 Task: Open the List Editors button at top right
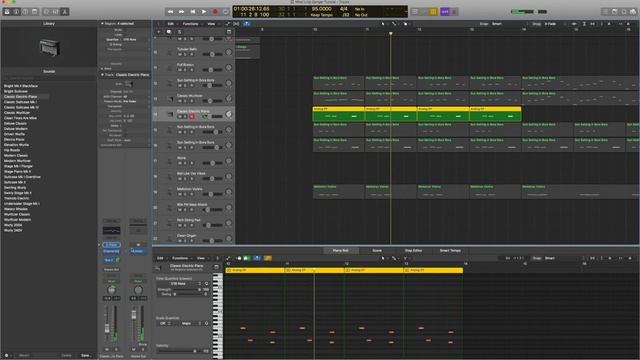coord(605,12)
